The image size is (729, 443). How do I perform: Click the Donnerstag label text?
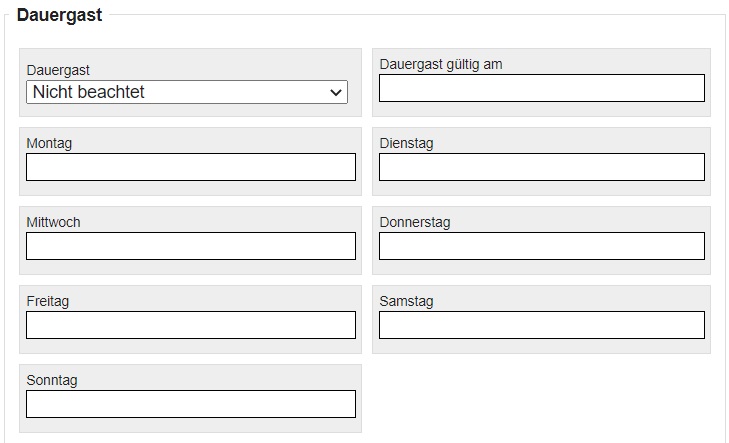tap(415, 222)
